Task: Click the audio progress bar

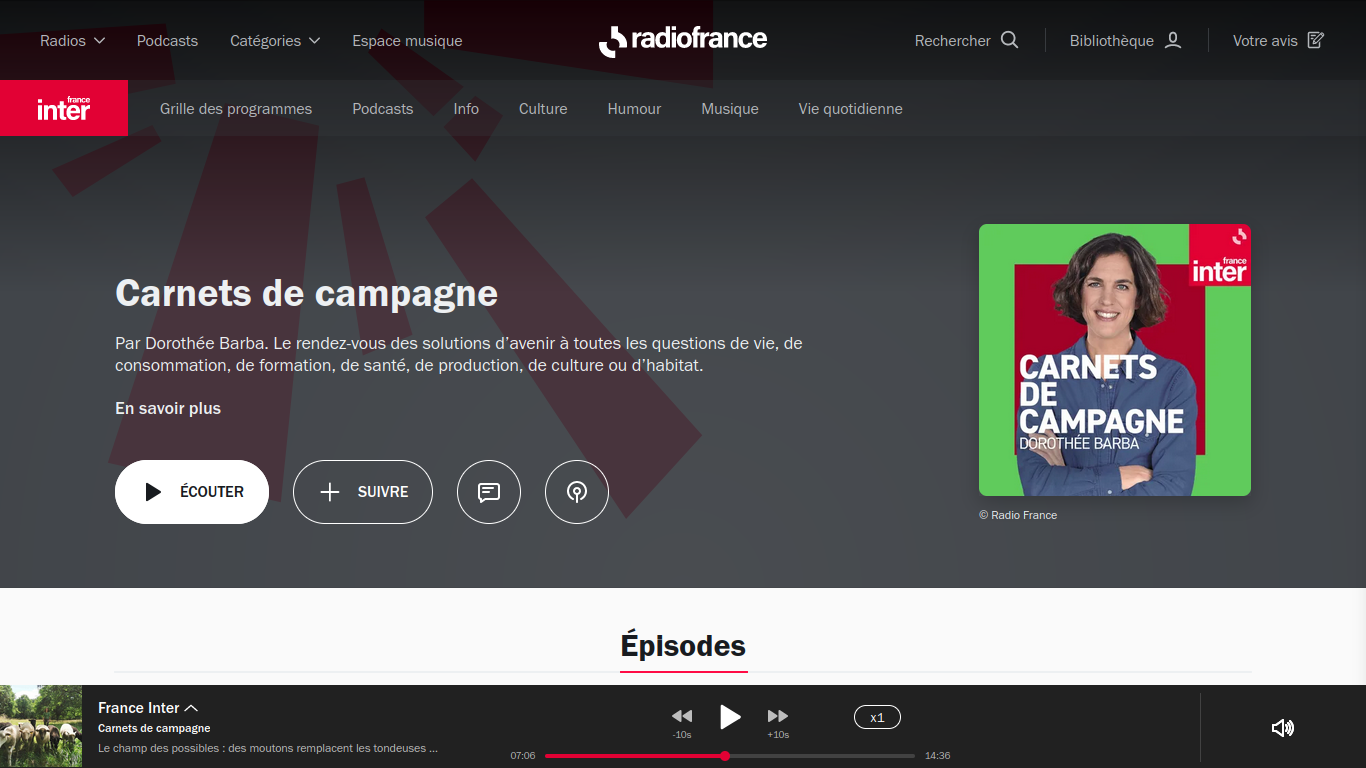Action: pos(730,756)
